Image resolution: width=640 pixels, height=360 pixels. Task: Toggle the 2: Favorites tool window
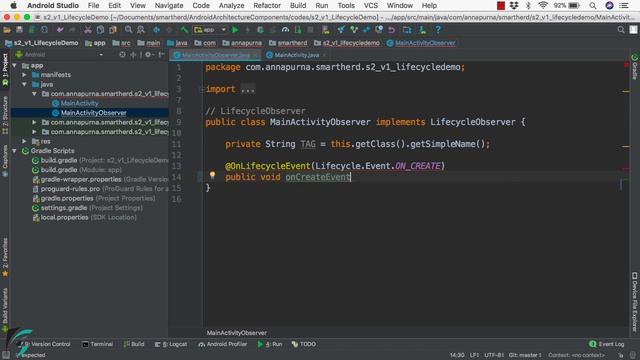tap(5, 257)
